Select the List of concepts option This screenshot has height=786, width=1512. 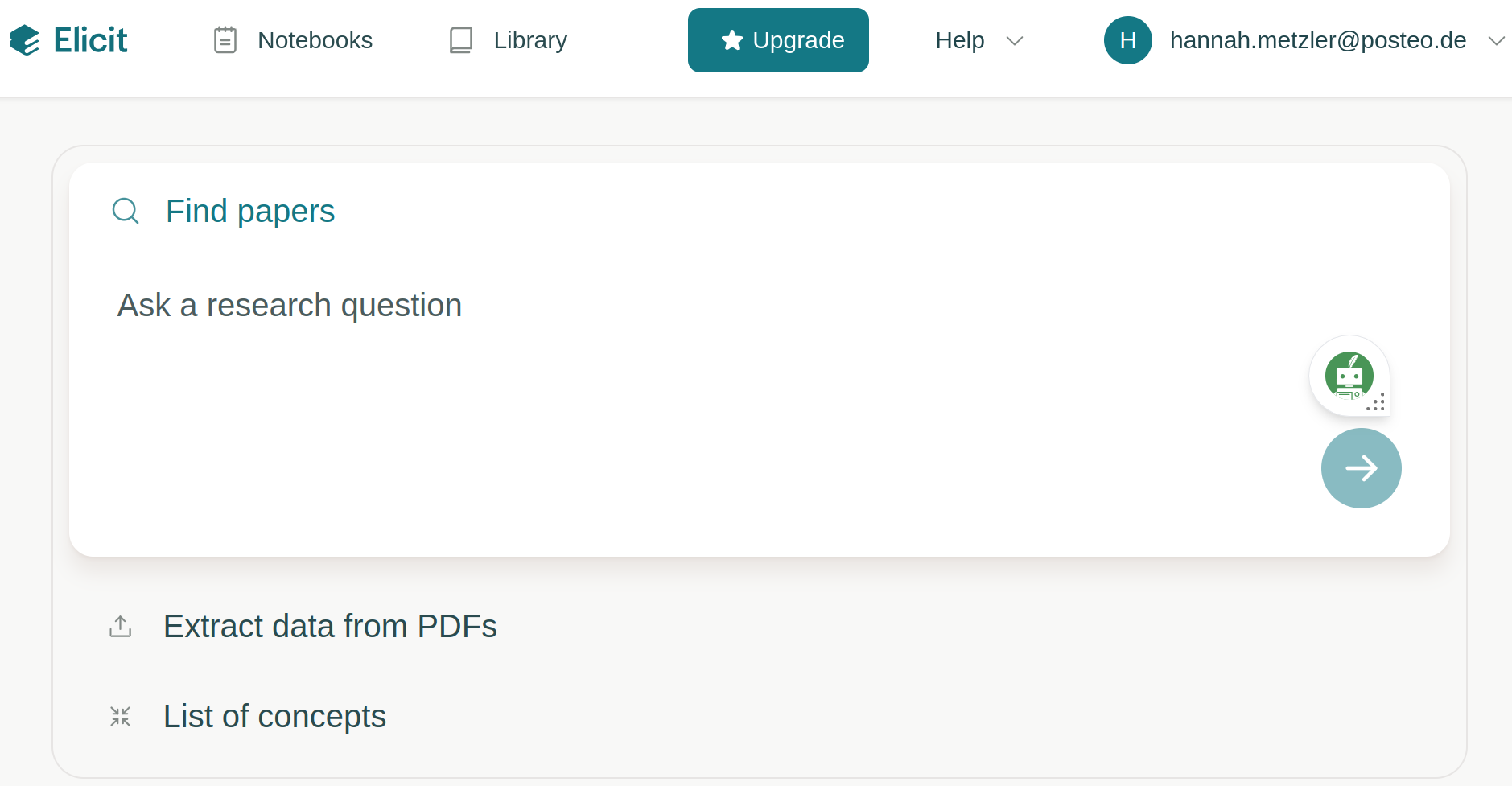(x=274, y=716)
